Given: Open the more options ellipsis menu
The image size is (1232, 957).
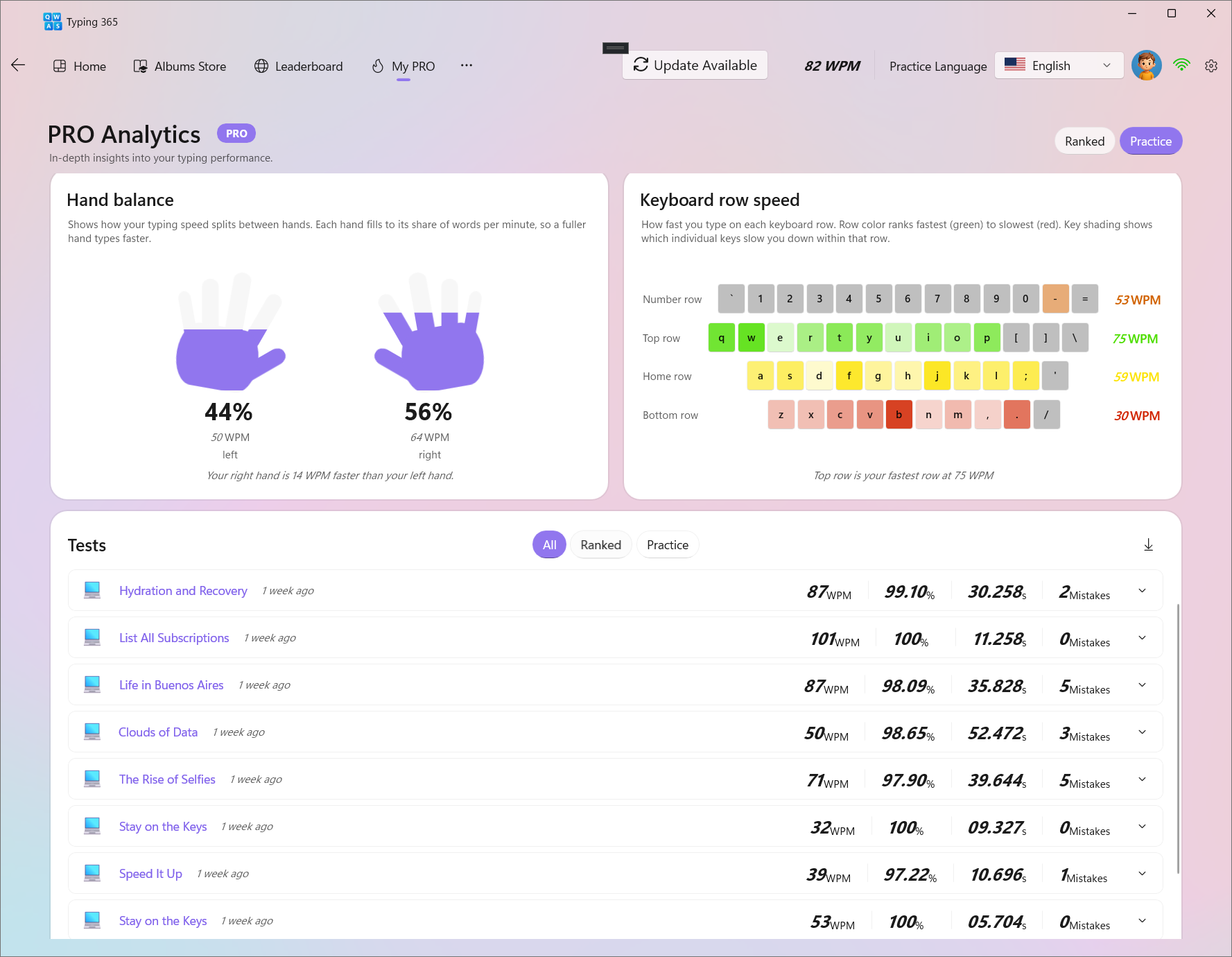Looking at the screenshot, I should coord(467,65).
